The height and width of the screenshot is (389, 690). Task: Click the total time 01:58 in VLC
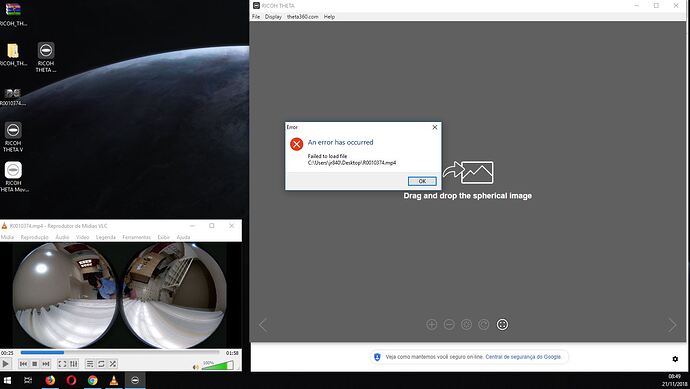232,353
